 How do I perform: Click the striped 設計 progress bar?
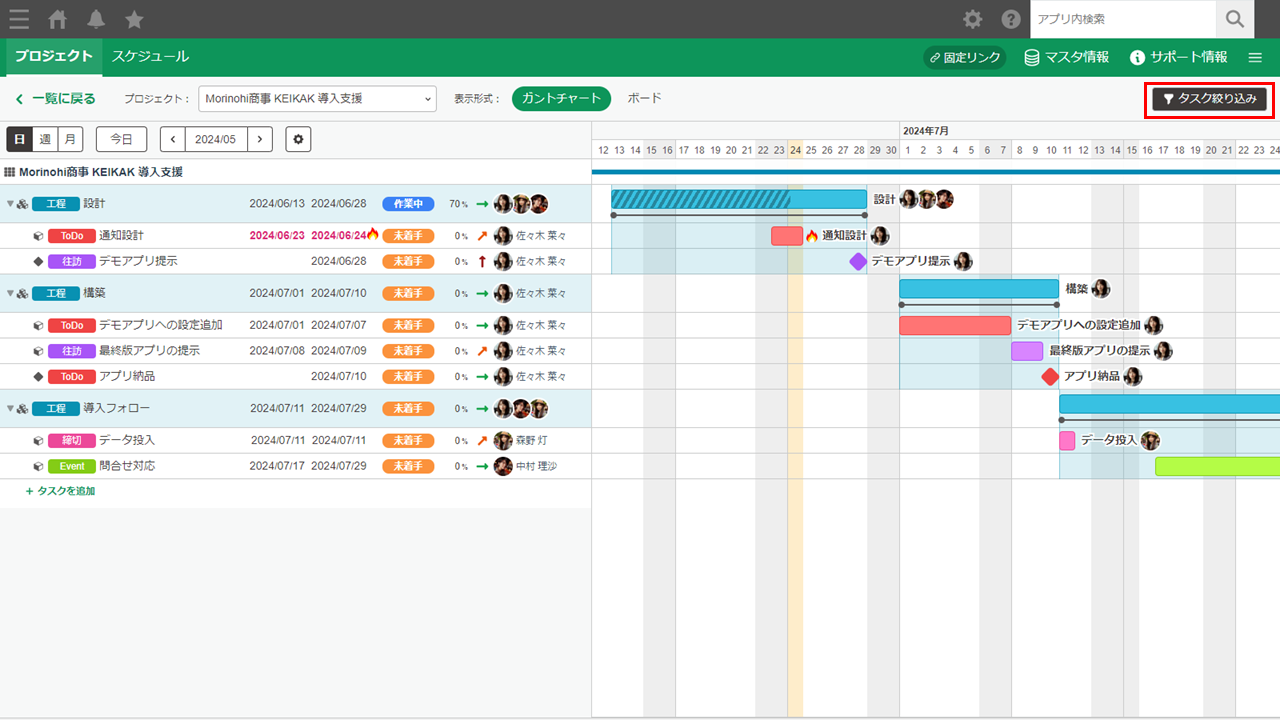pyautogui.click(x=700, y=199)
